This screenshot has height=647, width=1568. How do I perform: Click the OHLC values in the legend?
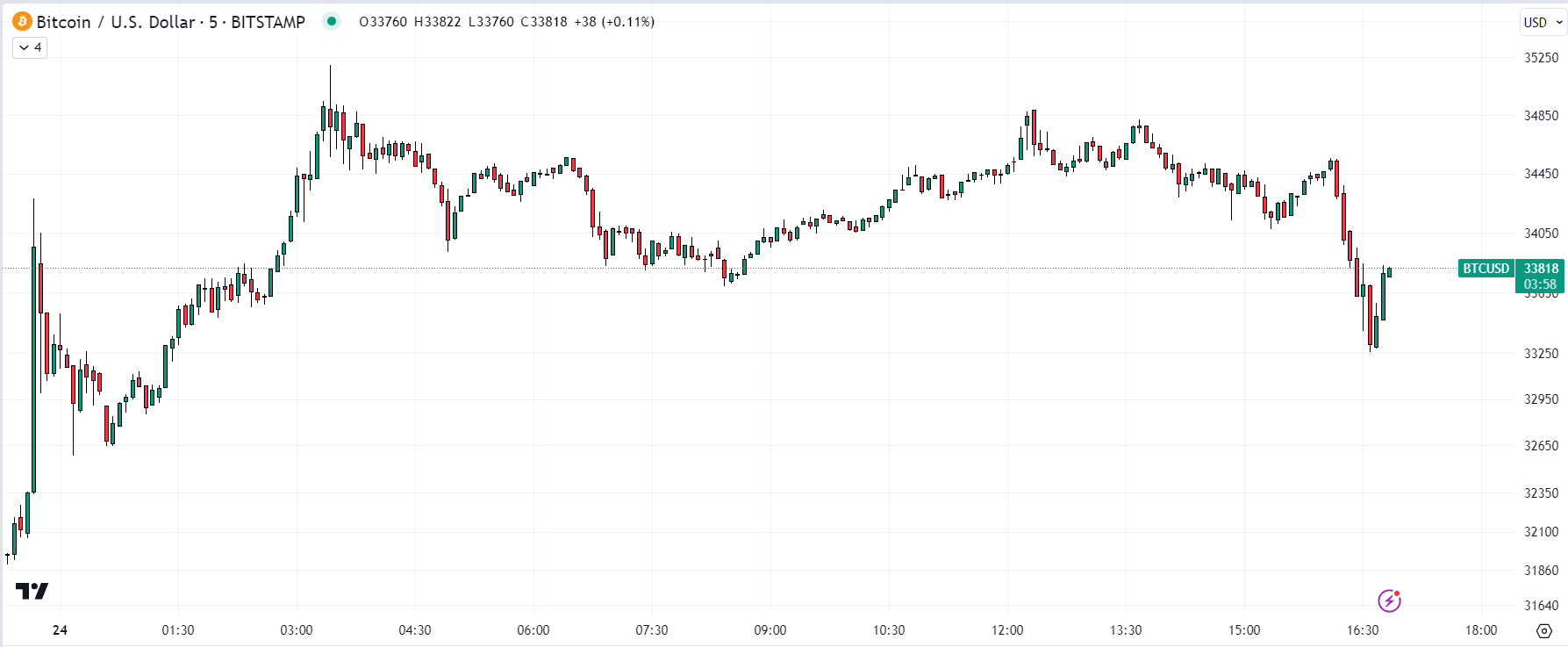(505, 22)
